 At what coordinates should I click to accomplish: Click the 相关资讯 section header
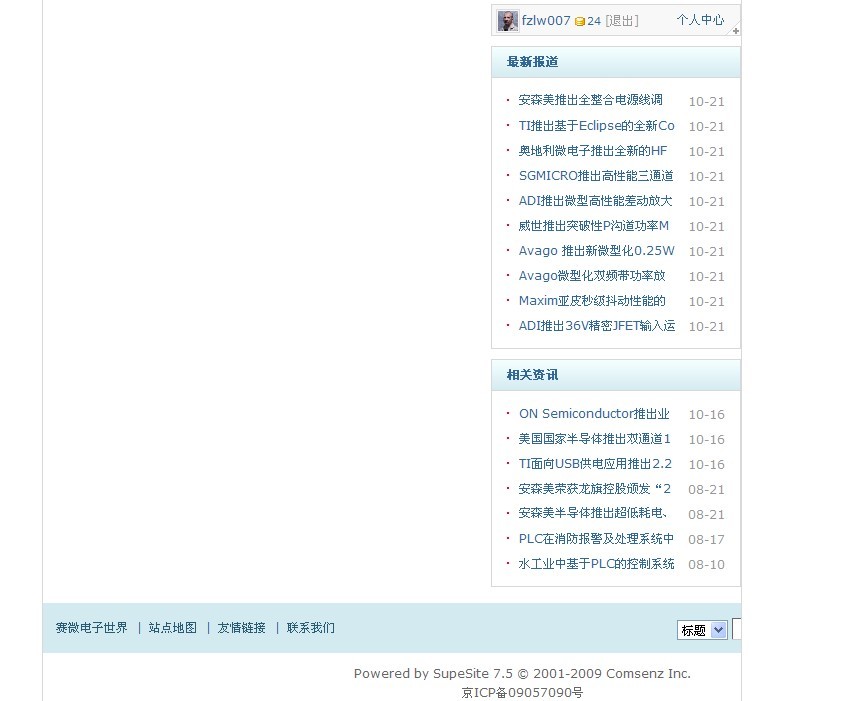(x=531, y=375)
